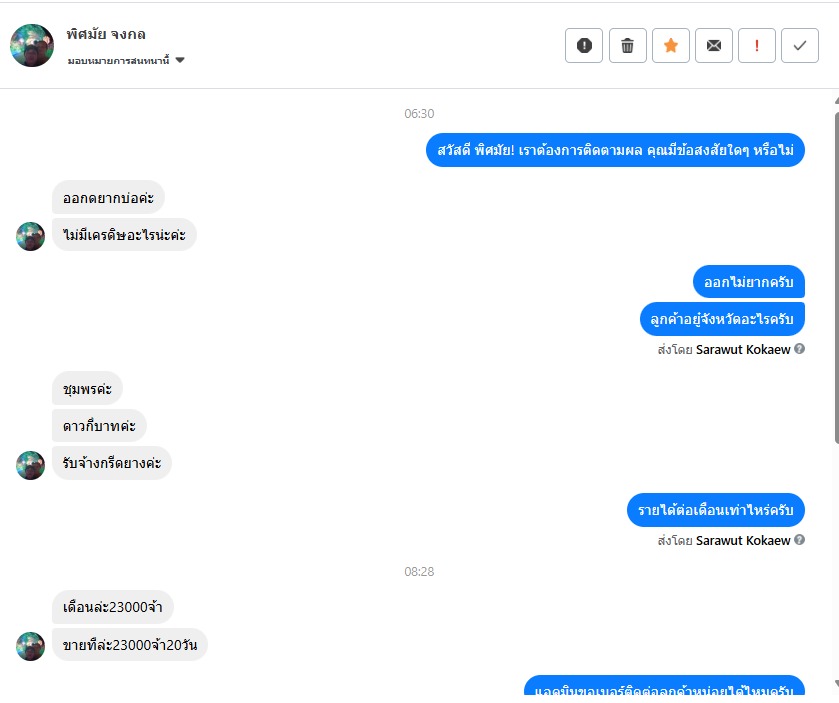Delete conversation using the trash icon

[628, 45]
